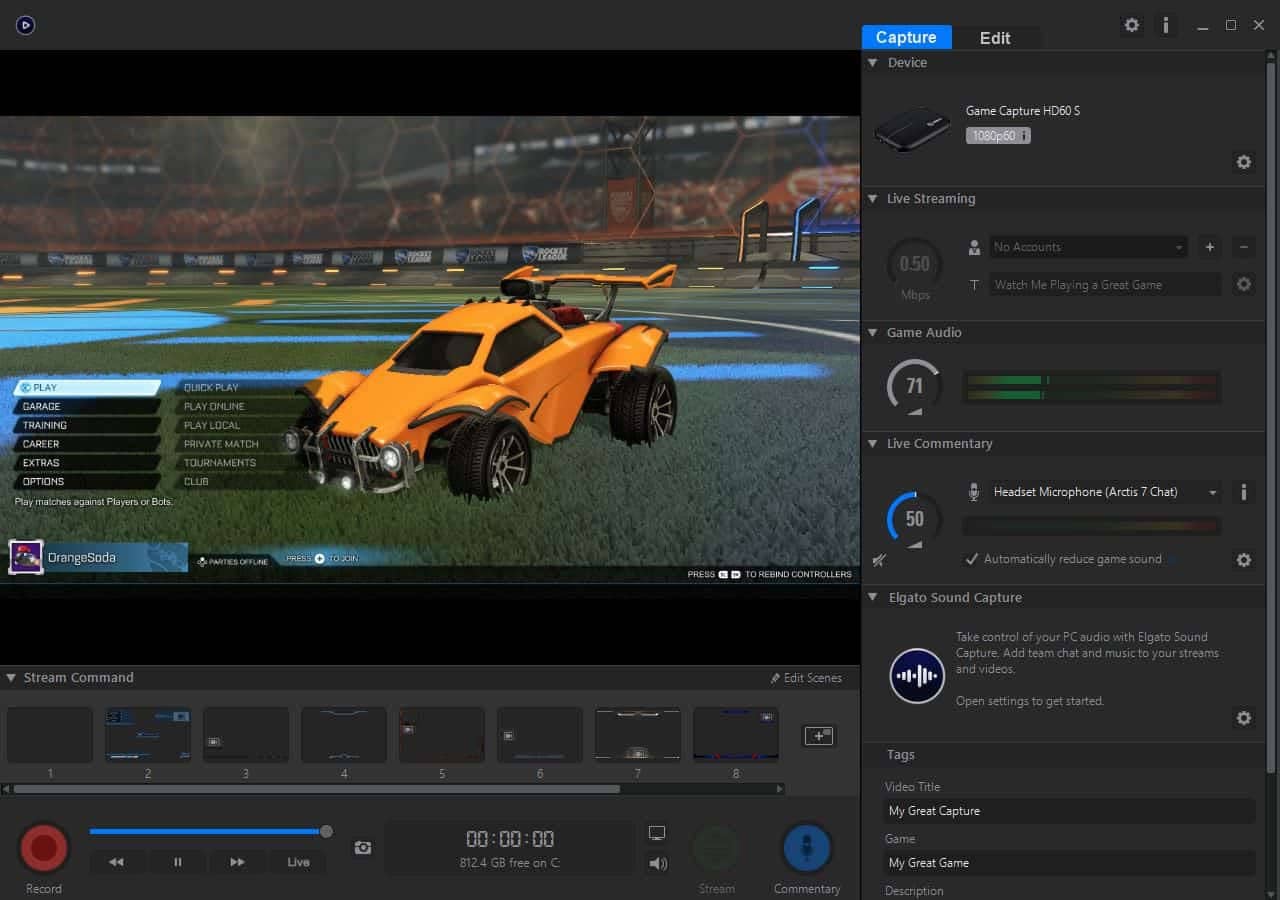Select scene thumbnail 3

coord(246,735)
